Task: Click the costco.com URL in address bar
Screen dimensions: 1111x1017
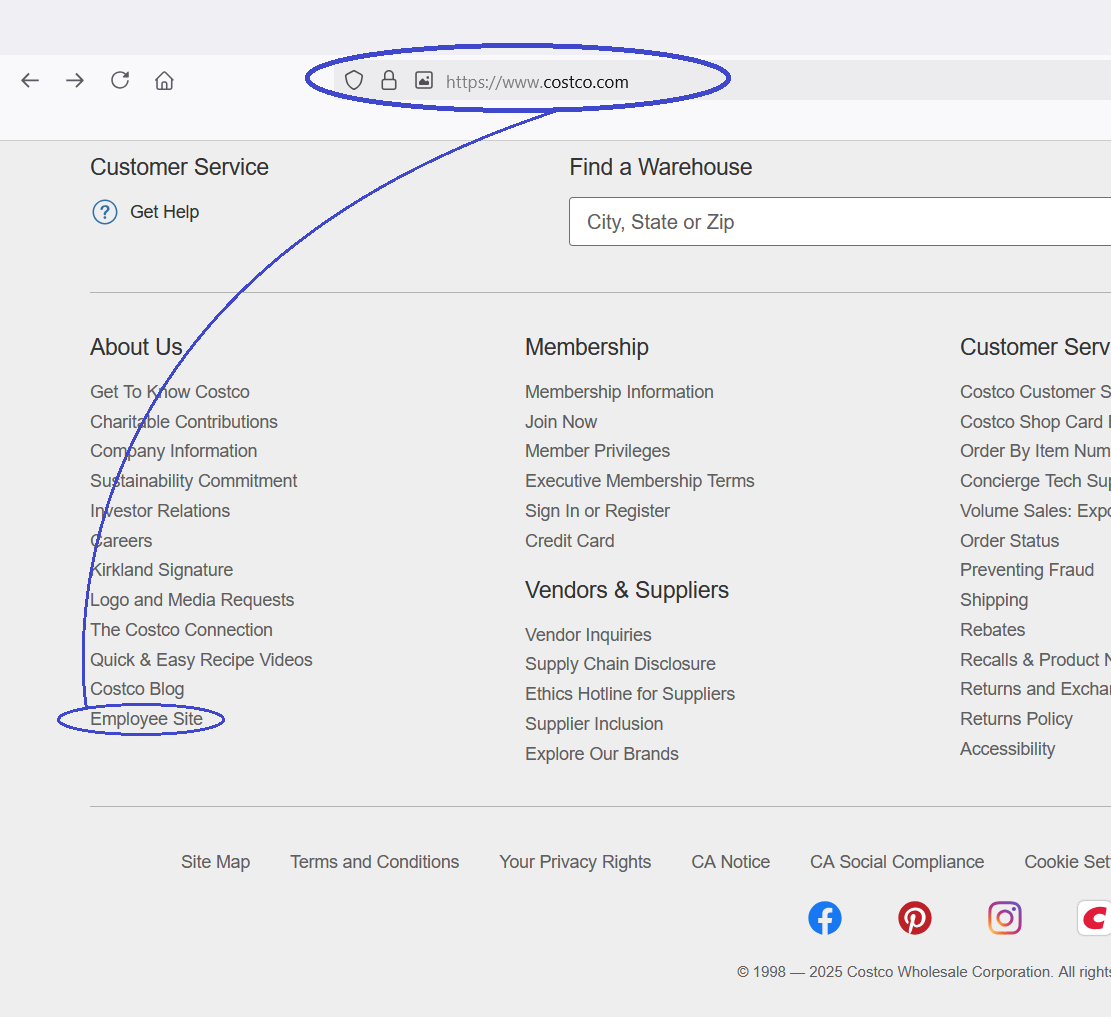Action: coord(537,82)
